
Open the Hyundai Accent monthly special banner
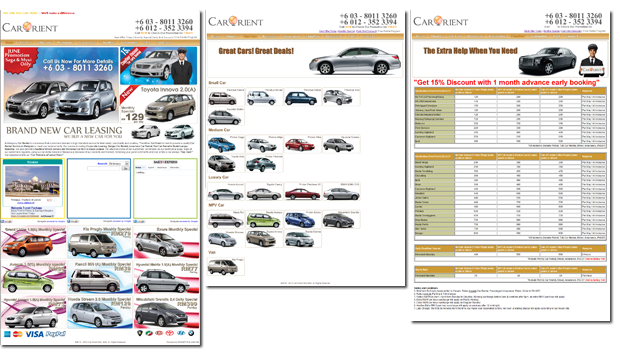click(34, 313)
